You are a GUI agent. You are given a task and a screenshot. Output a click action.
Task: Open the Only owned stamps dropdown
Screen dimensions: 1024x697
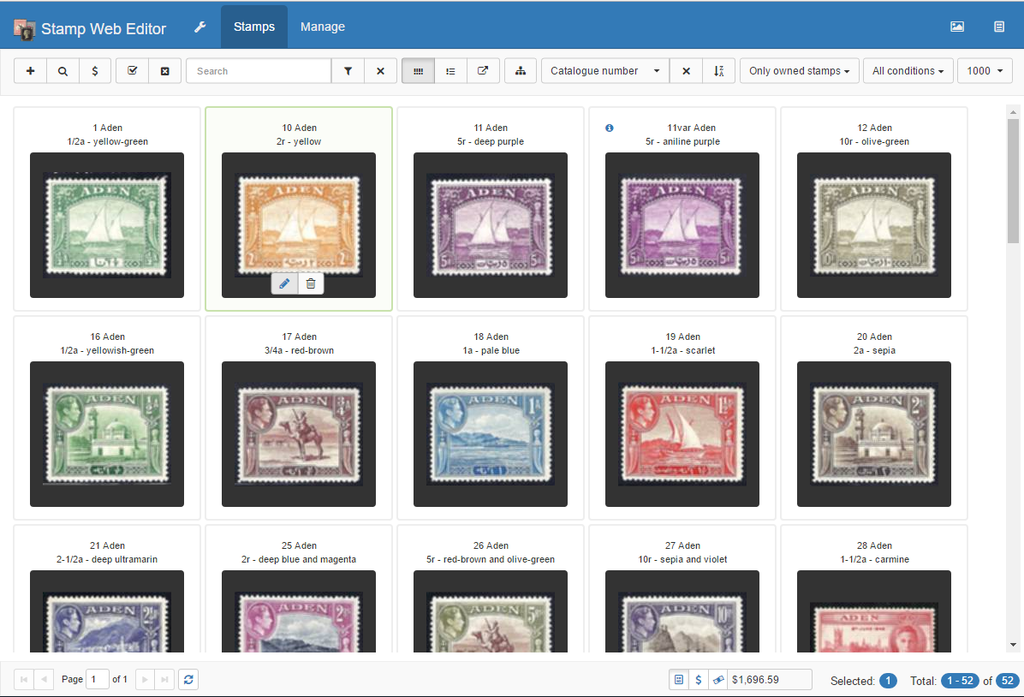click(799, 71)
